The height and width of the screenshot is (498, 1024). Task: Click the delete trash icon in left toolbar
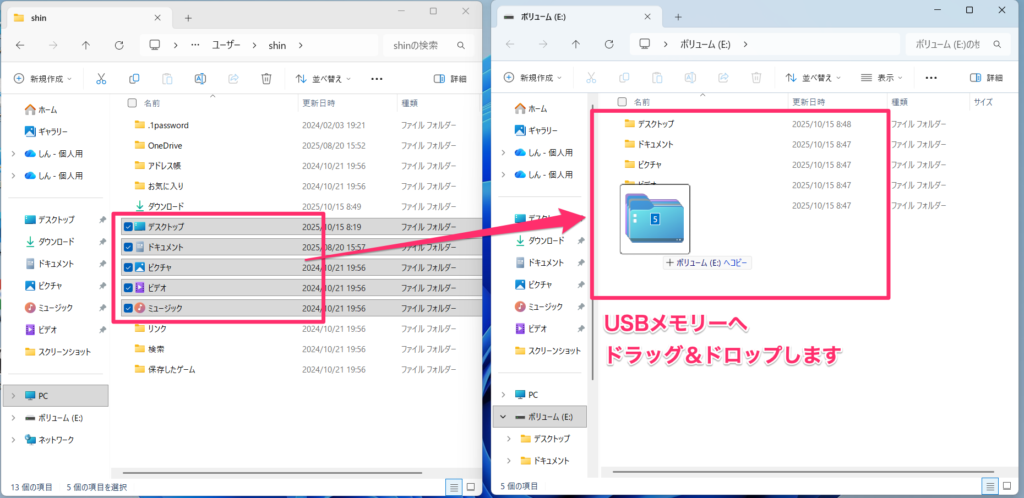coord(266,79)
